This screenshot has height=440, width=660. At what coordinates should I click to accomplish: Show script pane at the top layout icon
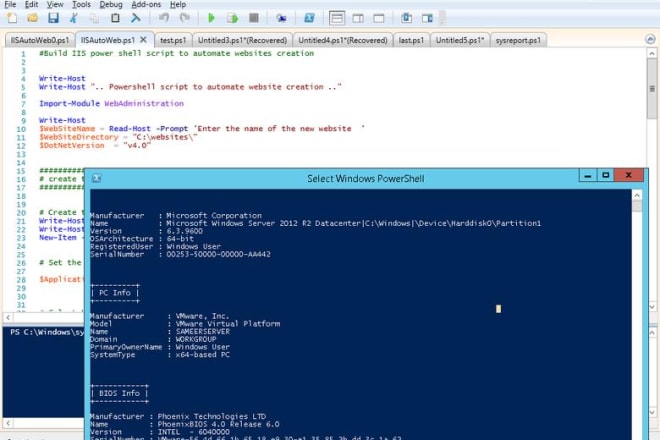click(x=337, y=18)
